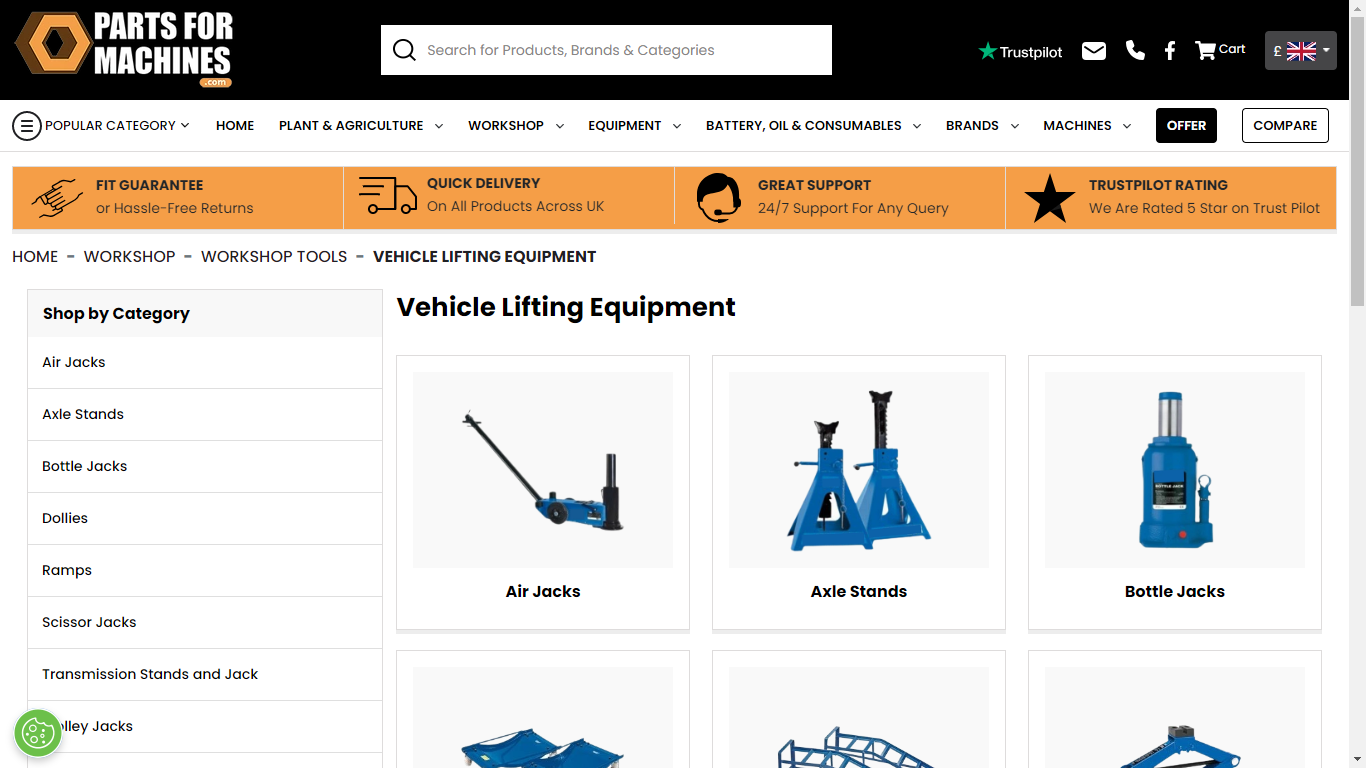The image size is (1366, 768).
Task: Select Air Jacks in sidebar category
Action: click(205, 363)
